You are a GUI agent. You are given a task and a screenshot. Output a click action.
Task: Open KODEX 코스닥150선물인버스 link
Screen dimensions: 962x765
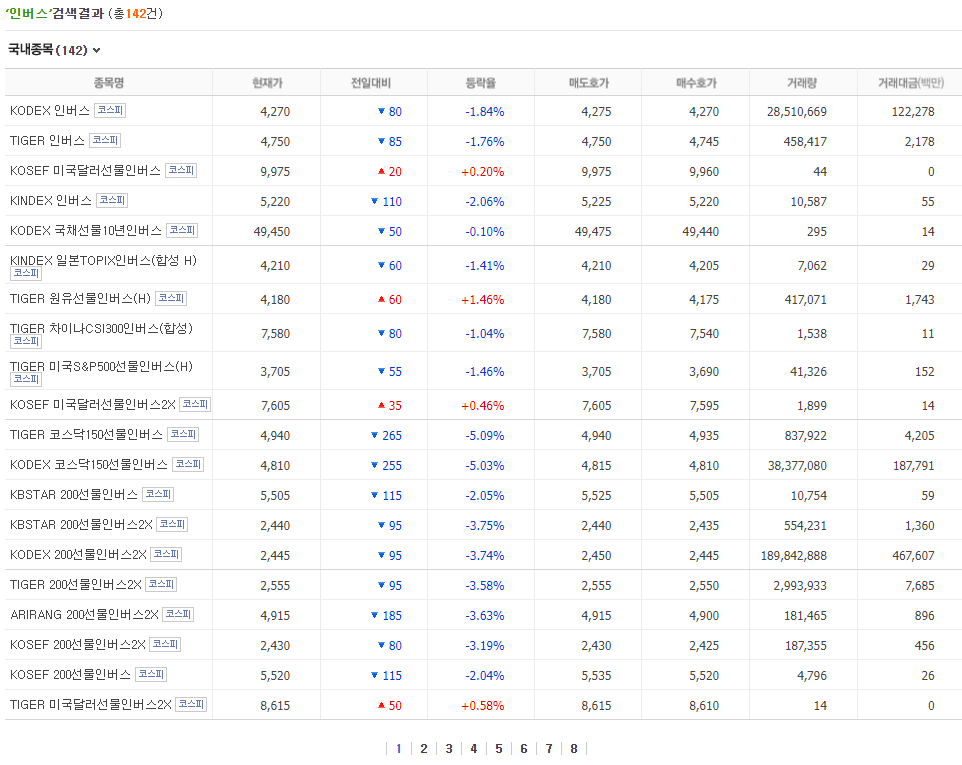click(89, 465)
